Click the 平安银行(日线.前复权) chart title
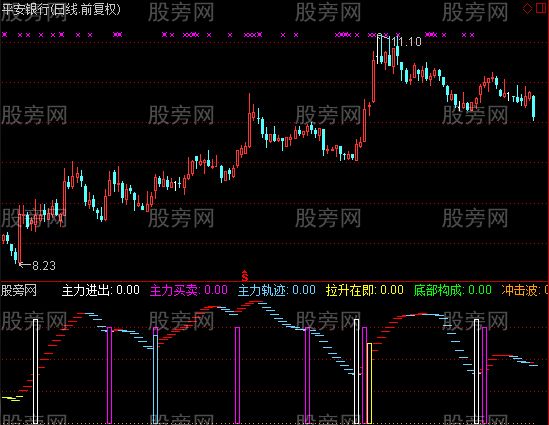The image size is (549, 425). pyautogui.click(x=61, y=9)
